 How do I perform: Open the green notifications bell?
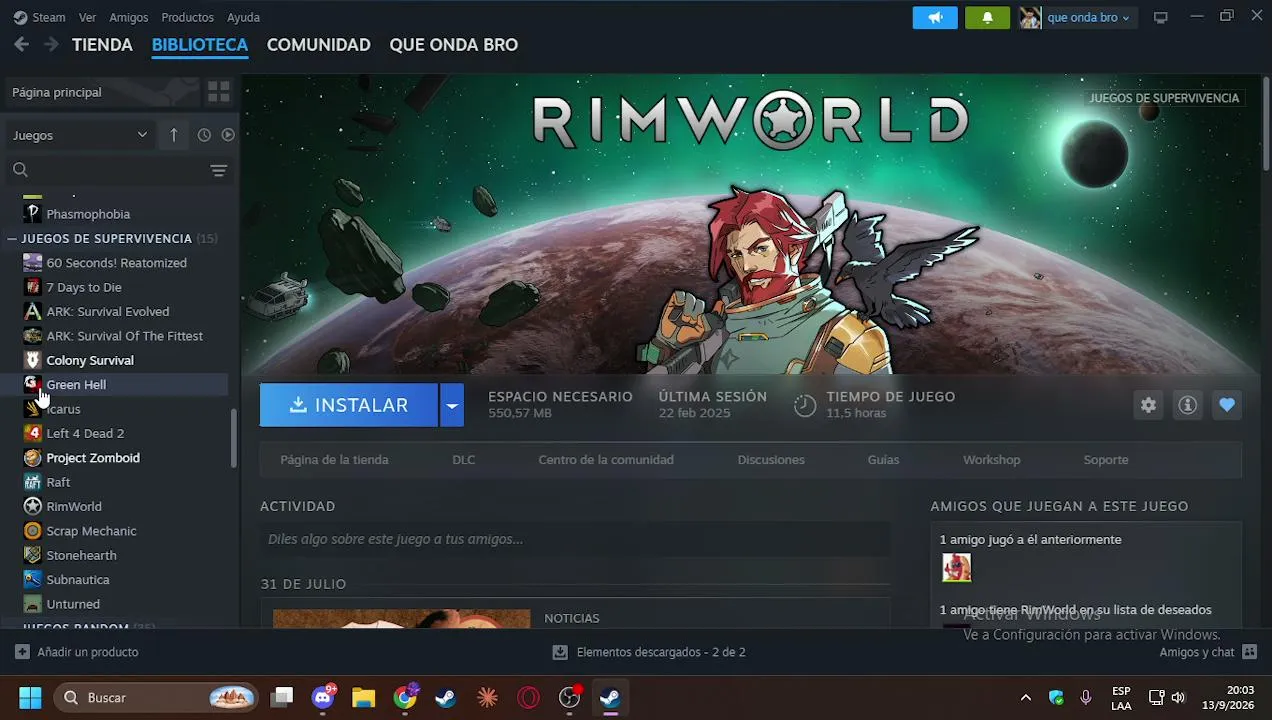coord(987,18)
